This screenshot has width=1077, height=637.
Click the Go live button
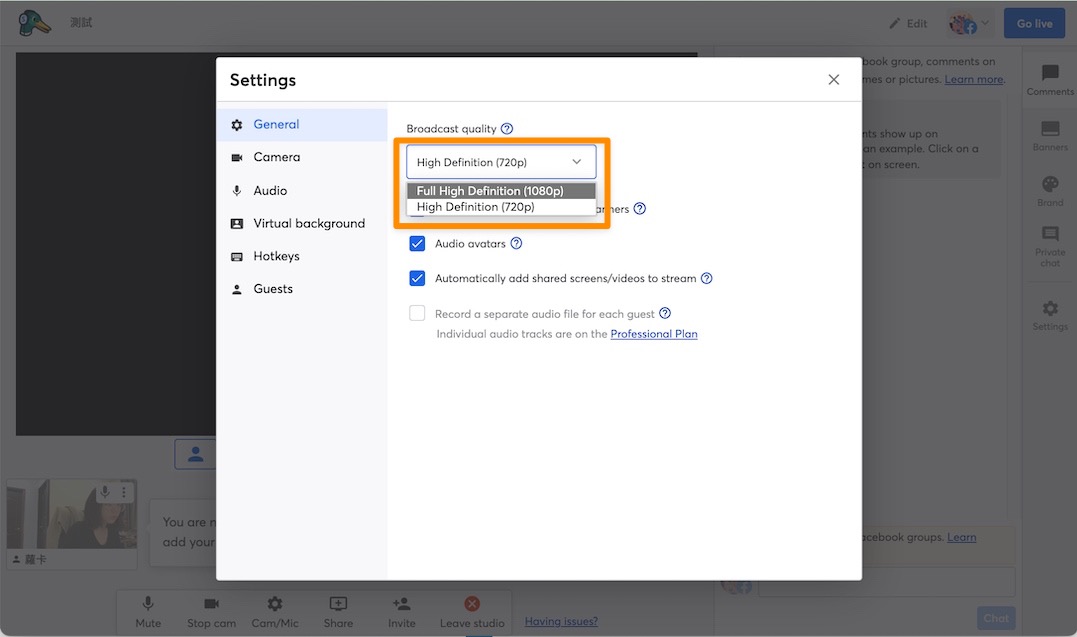1034,23
